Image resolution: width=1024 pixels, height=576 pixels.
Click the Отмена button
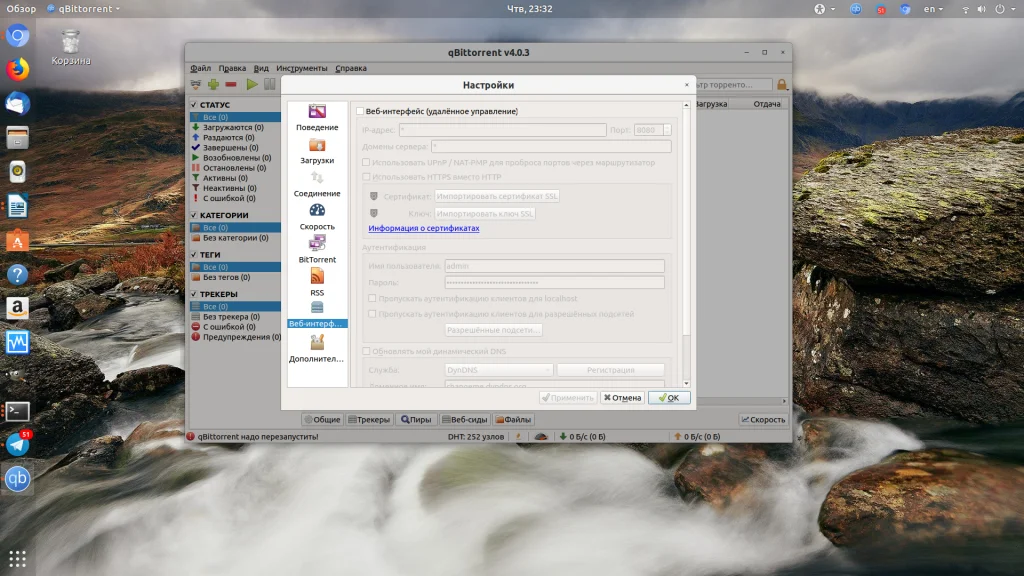pyautogui.click(x=622, y=397)
